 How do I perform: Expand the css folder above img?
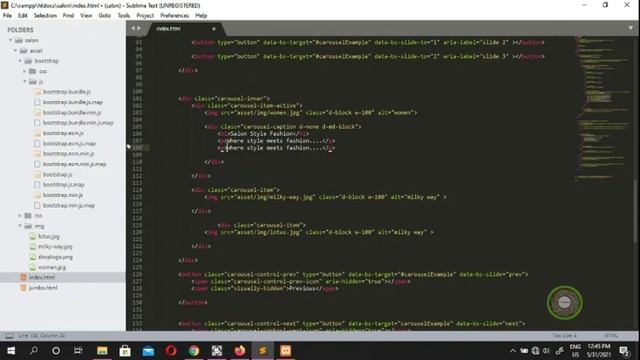coord(20,216)
